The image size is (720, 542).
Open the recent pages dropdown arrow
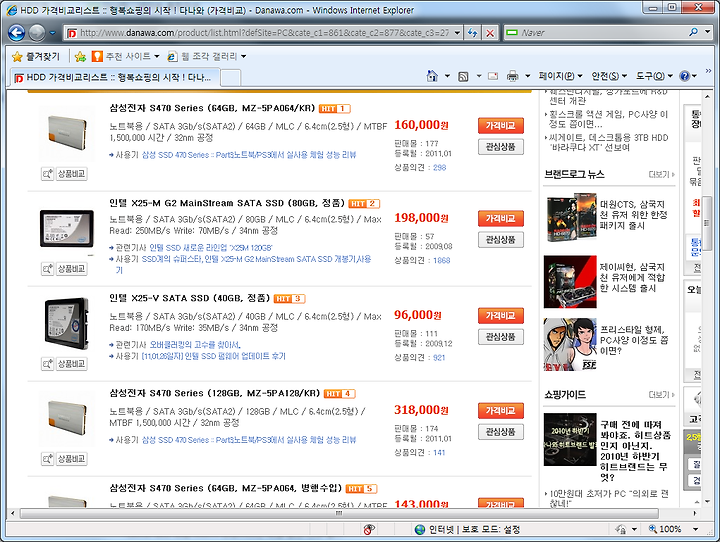pyautogui.click(x=52, y=33)
